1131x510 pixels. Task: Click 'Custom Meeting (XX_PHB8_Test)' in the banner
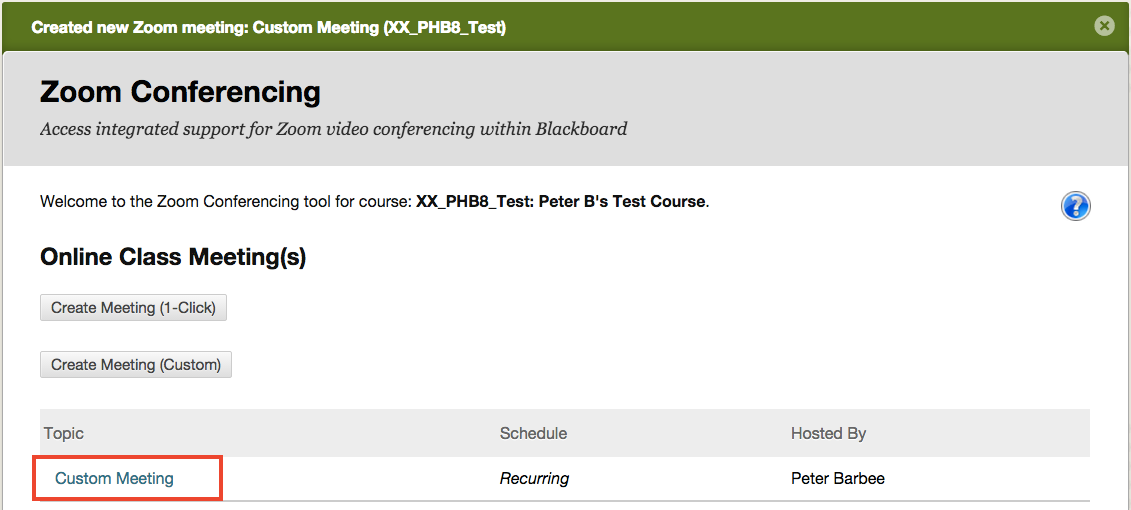[379, 27]
